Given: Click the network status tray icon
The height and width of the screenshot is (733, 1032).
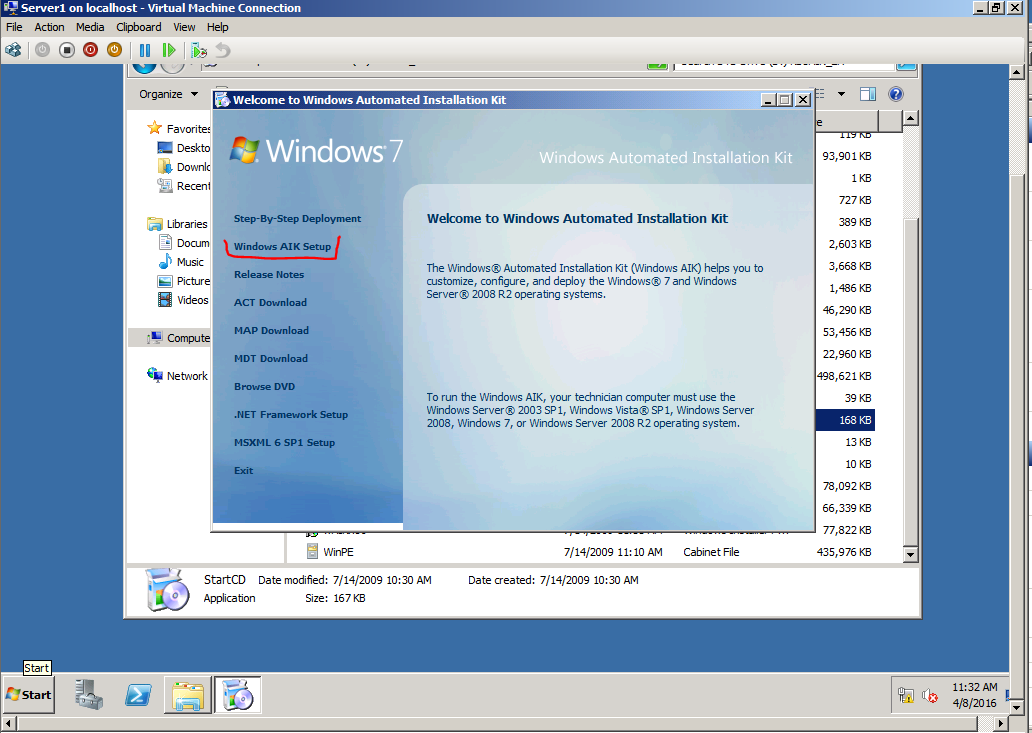Looking at the screenshot, I should point(906,695).
